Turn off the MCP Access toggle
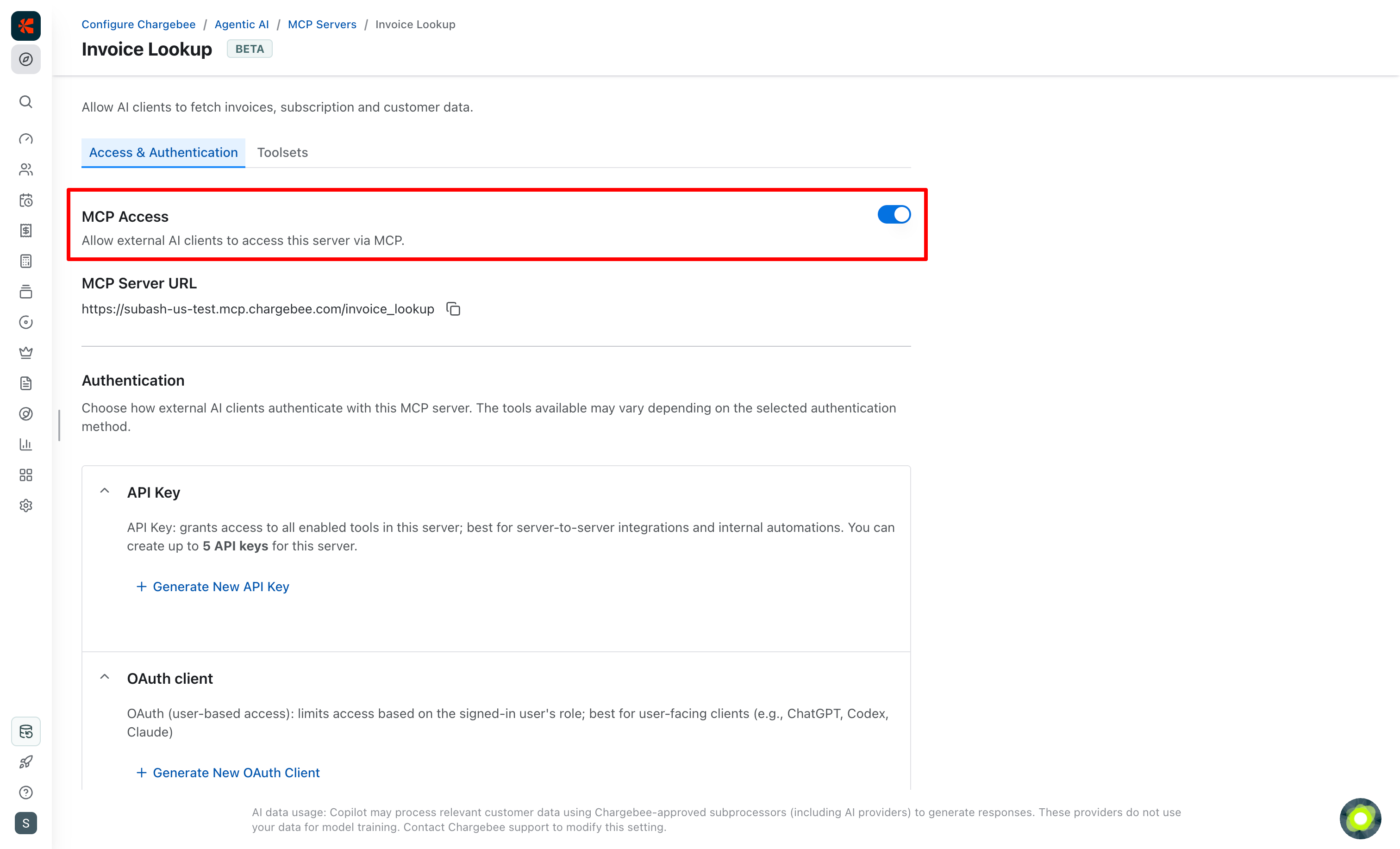The height and width of the screenshot is (849, 1400). point(894,215)
